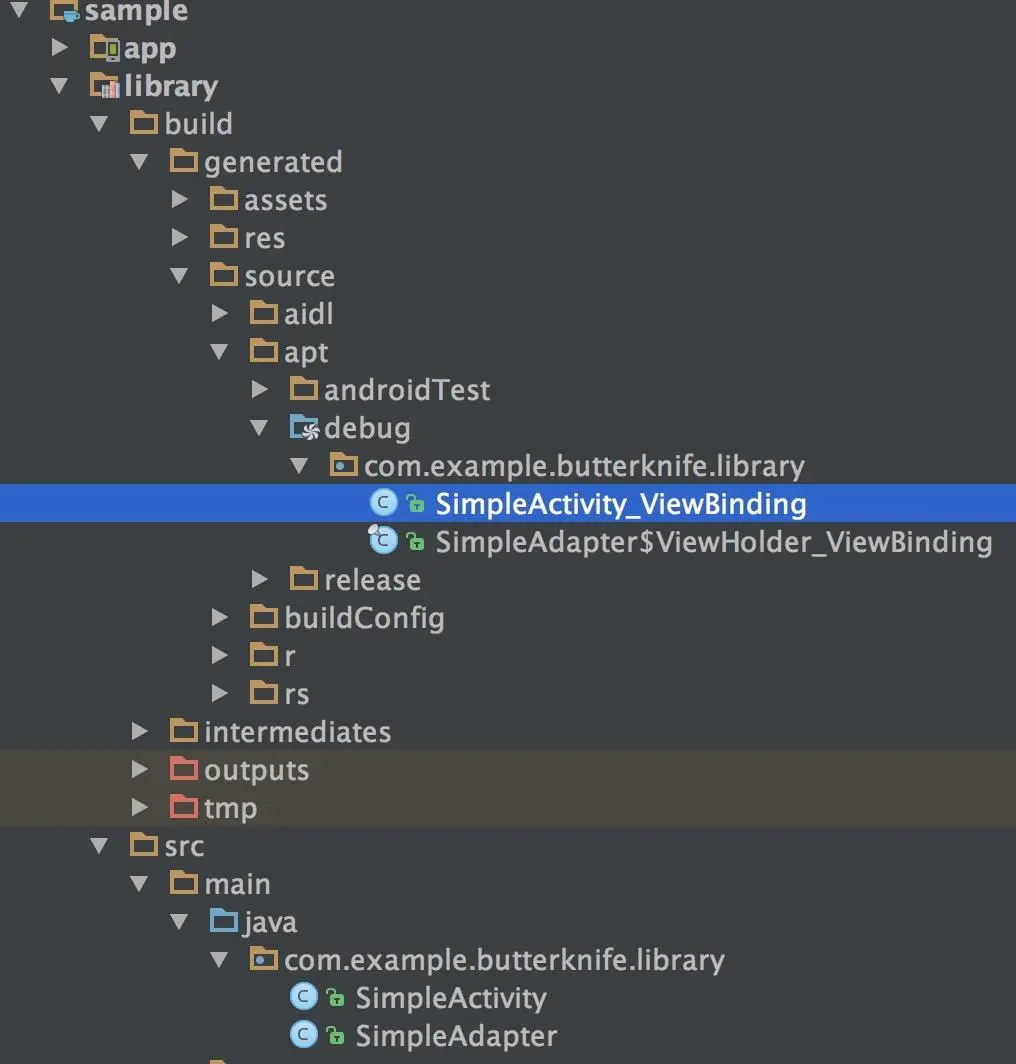This screenshot has width=1016, height=1064.
Task: Click the red outputs folder icon
Action: [184, 769]
